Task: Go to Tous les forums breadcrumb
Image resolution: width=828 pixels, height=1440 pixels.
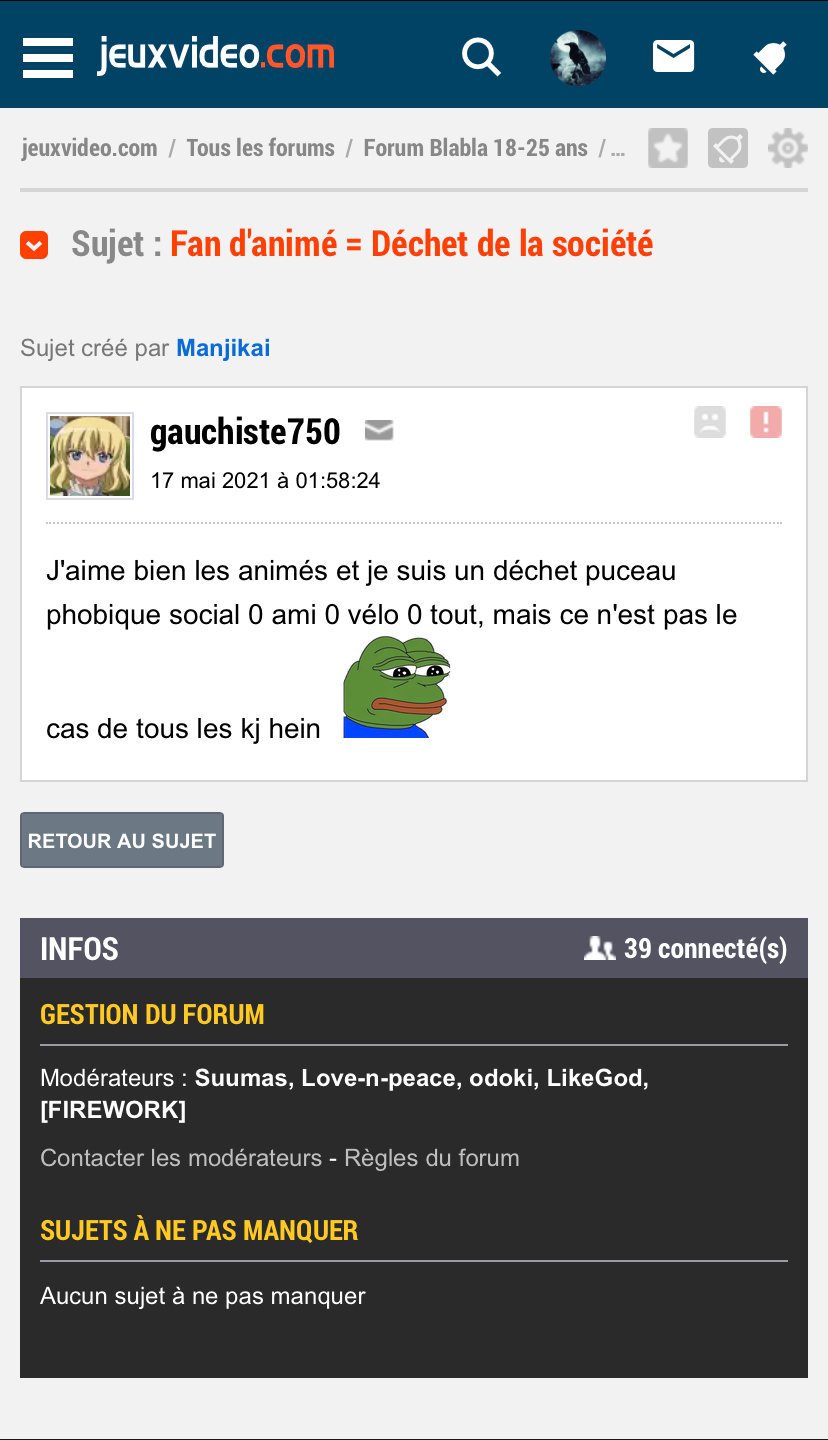Action: tap(261, 148)
